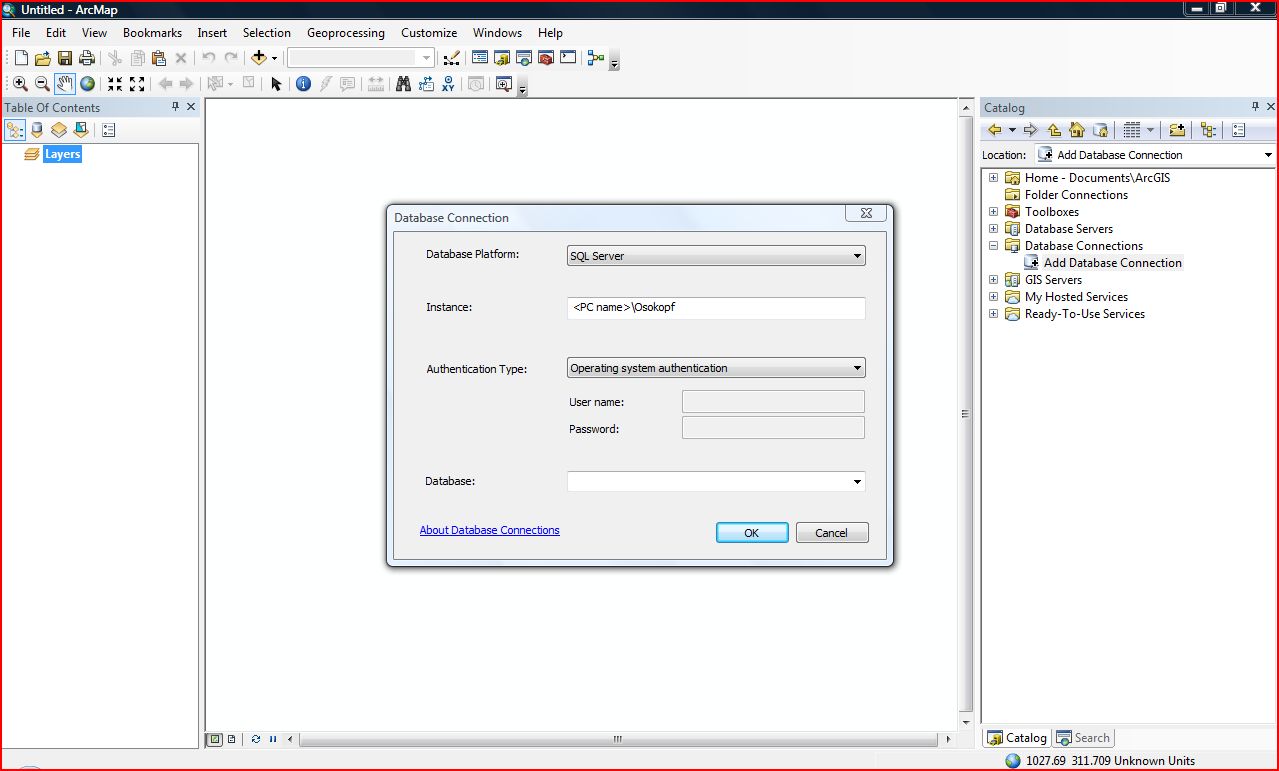The image size is (1279, 771).
Task: Toggle List By Selection view
Action: [81, 130]
